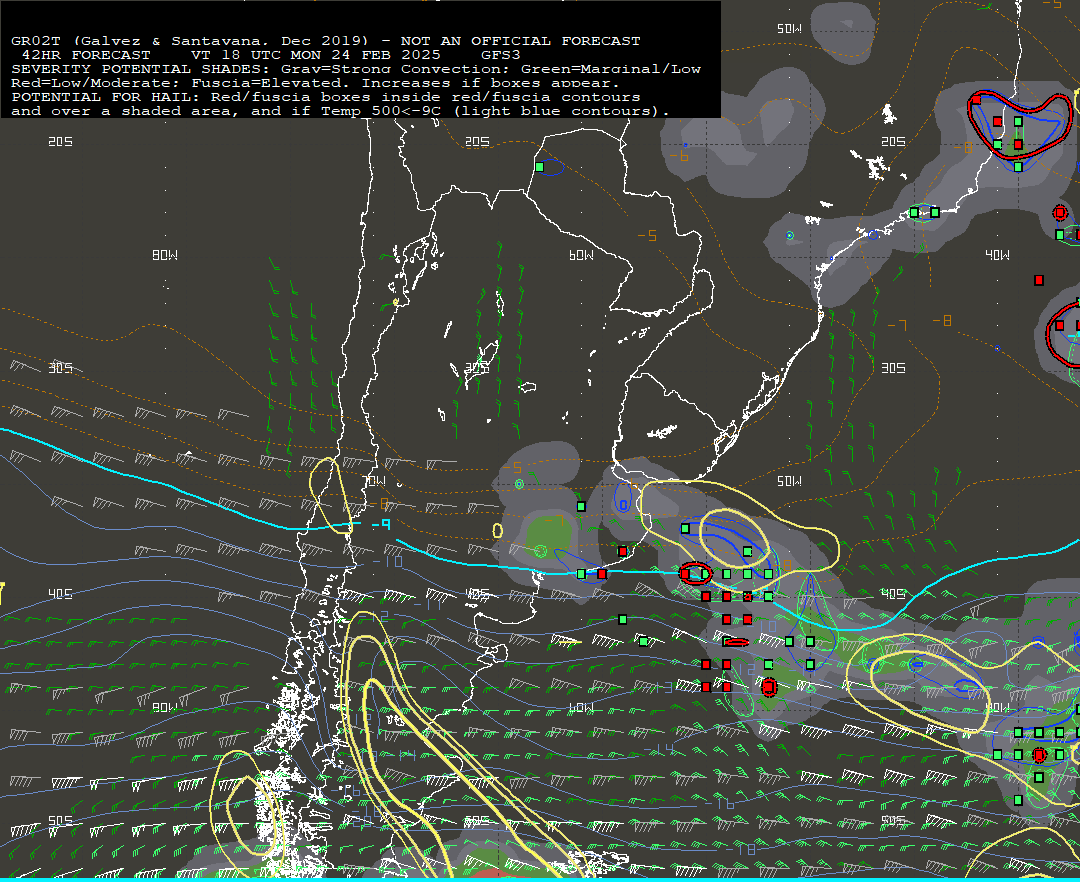
Task: Click the green shaded patch over central Argentina
Action: click(x=549, y=536)
